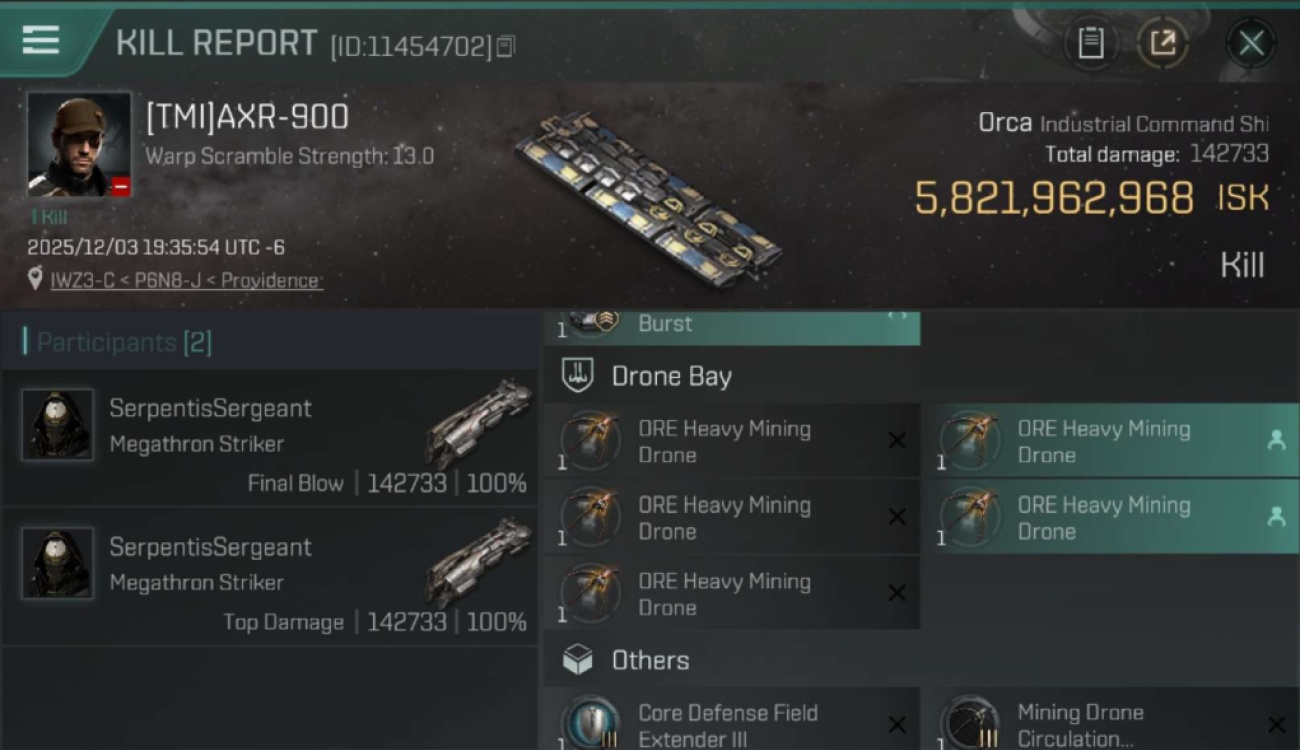Open the Mining Drone Circulation item icon
The height and width of the screenshot is (750, 1300).
tap(970, 722)
